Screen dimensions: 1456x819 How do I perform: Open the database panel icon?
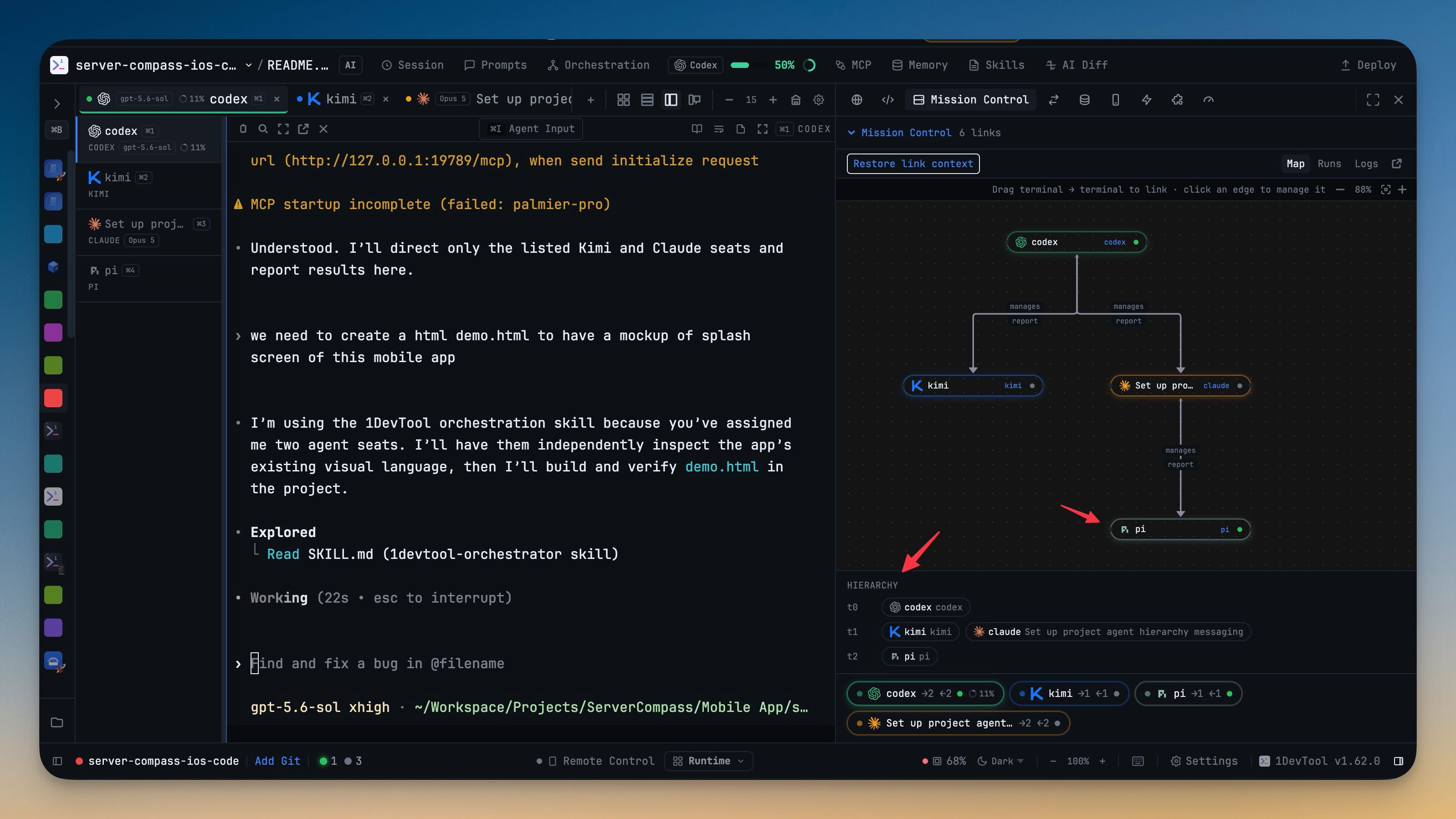(x=1085, y=99)
